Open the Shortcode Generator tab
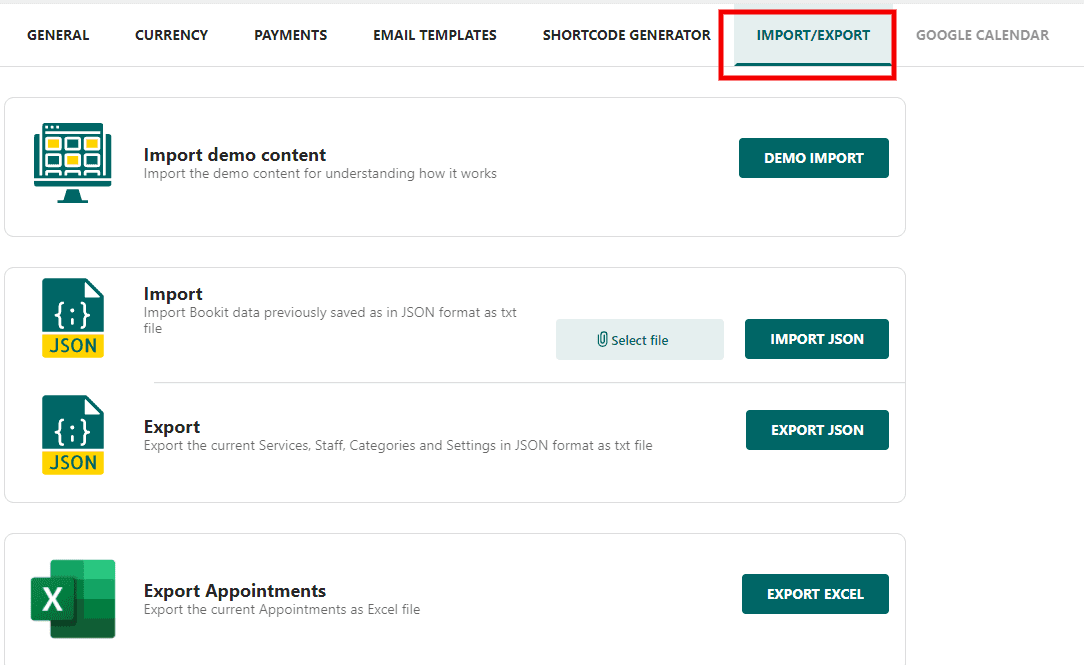The width and height of the screenshot is (1084, 665). tap(626, 35)
